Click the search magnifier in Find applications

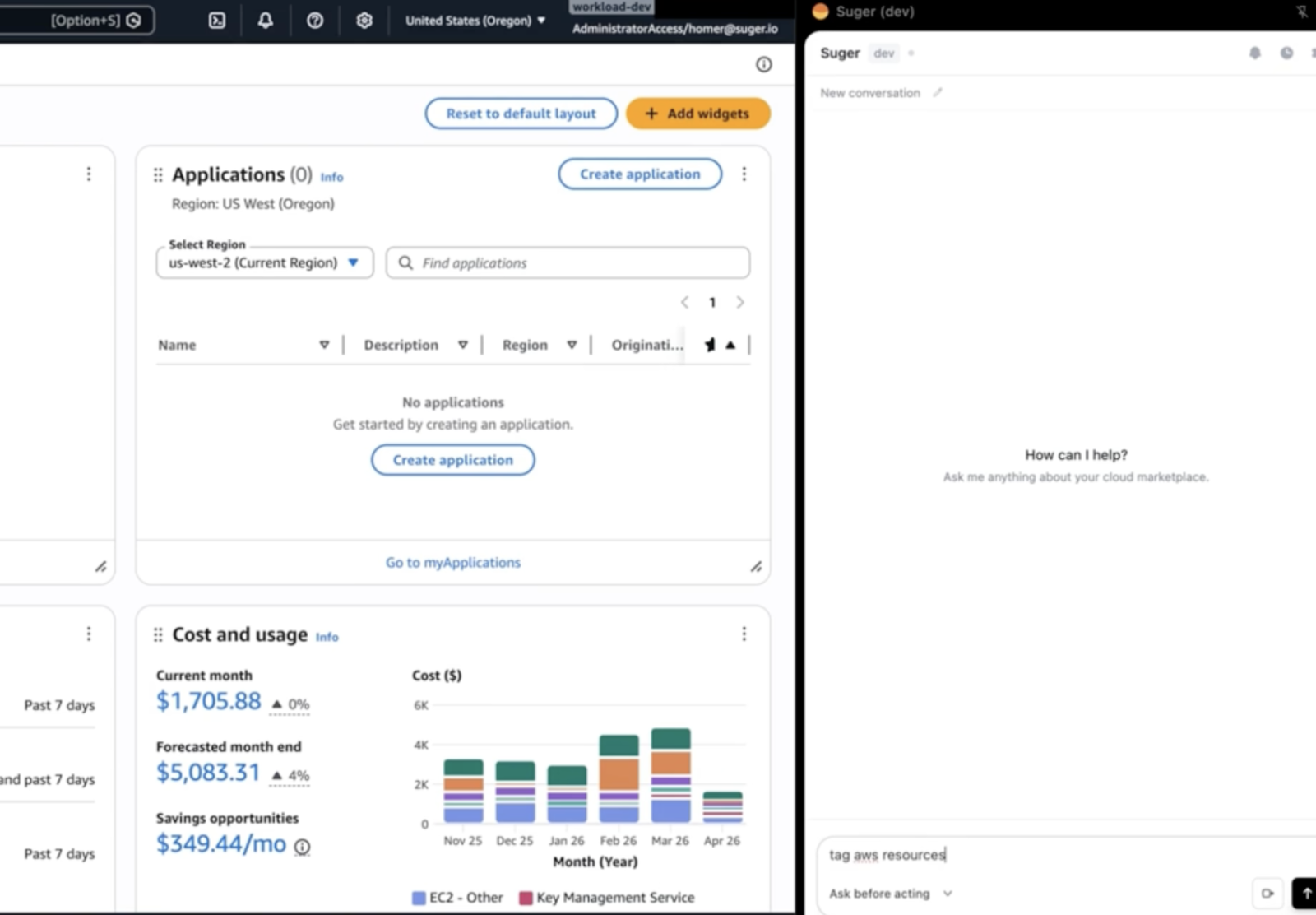click(x=405, y=262)
